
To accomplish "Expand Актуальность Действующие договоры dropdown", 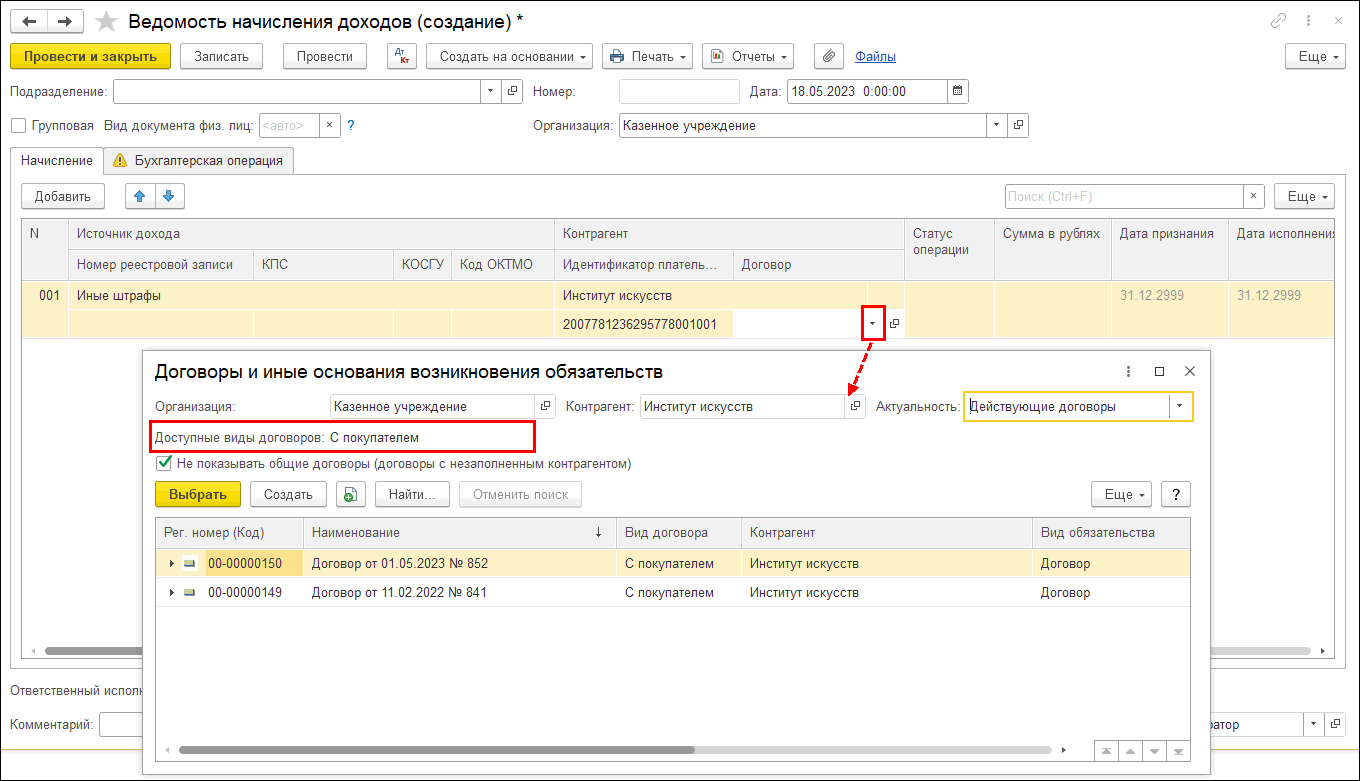I will tap(1180, 406).
